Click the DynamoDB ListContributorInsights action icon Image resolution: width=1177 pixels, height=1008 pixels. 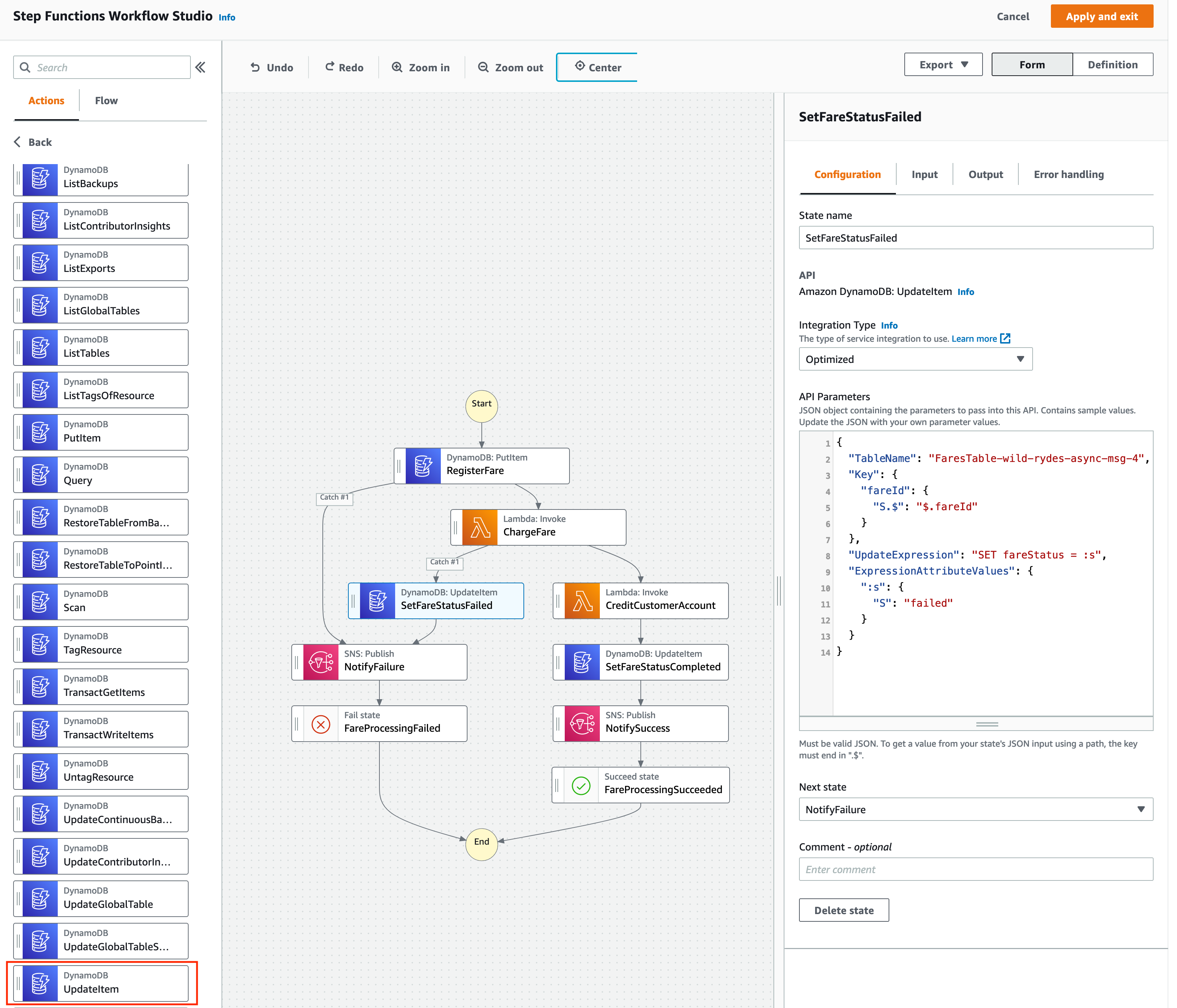[x=40, y=220]
